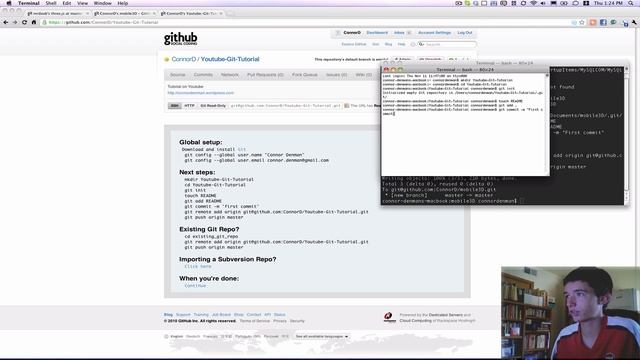
Task: Click the Facebook extension icon
Action: [x=603, y=22]
